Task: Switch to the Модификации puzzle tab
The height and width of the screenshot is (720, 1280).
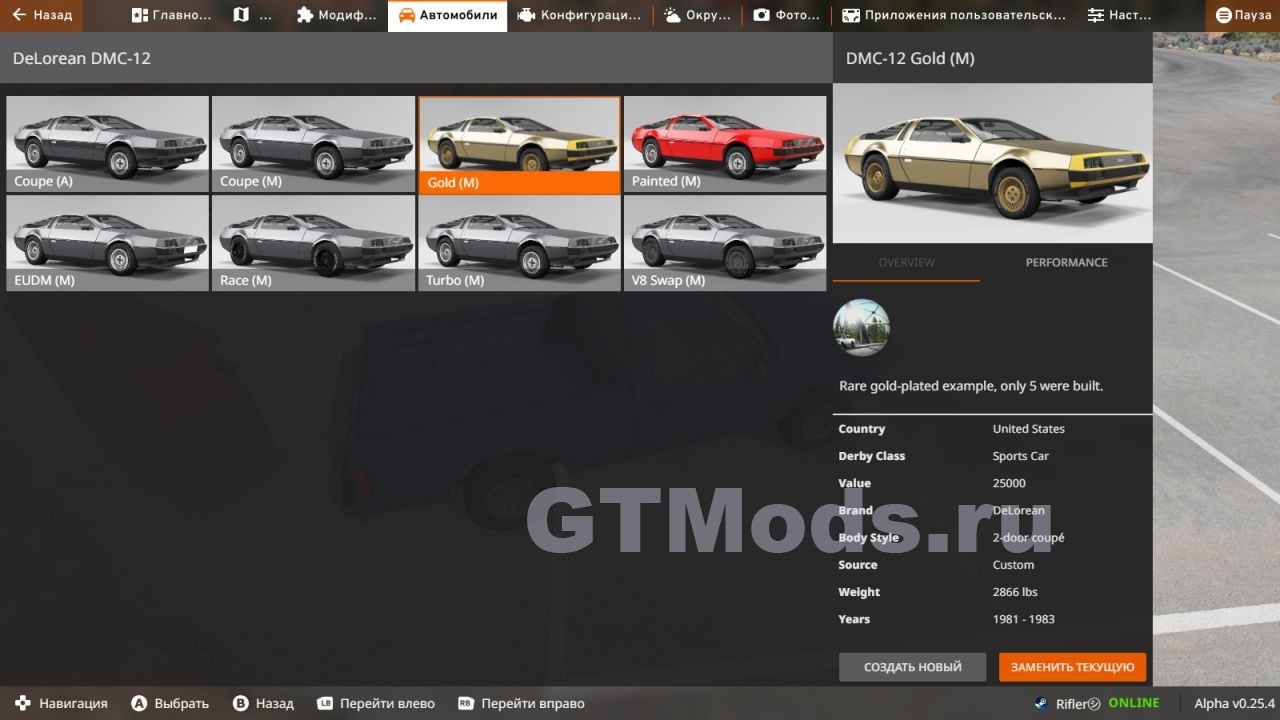Action: (336, 15)
